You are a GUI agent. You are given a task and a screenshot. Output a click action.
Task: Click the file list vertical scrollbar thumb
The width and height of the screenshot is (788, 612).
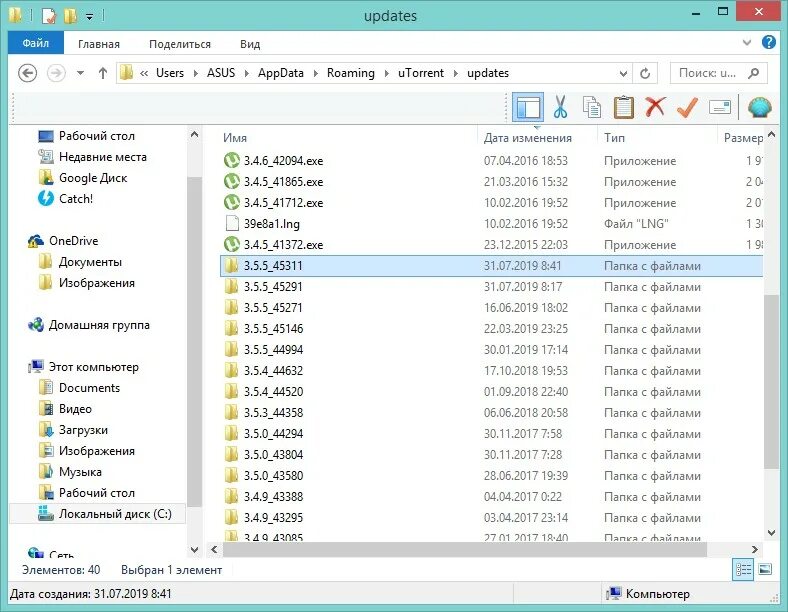771,382
